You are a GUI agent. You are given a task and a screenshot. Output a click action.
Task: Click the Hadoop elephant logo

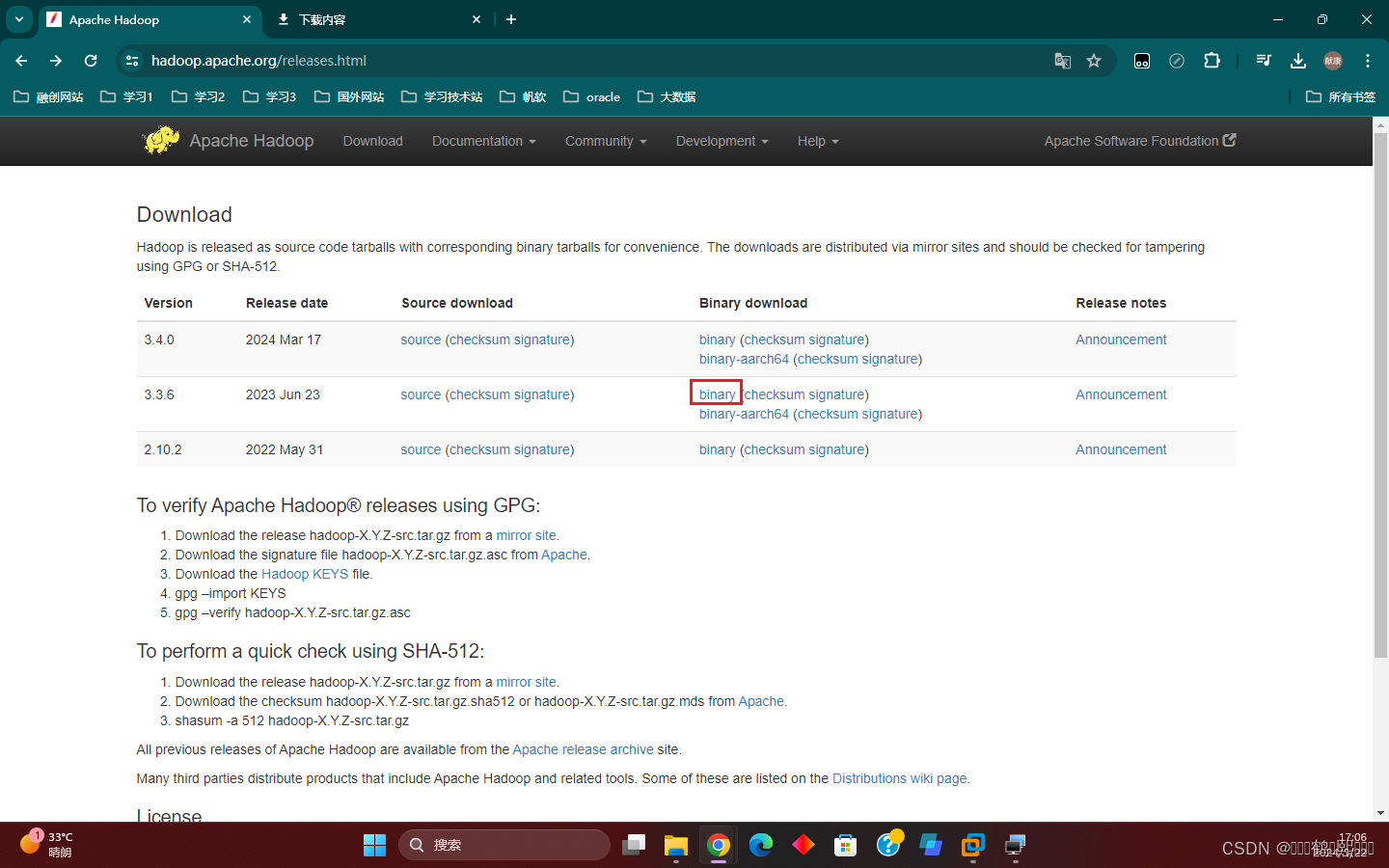161,141
